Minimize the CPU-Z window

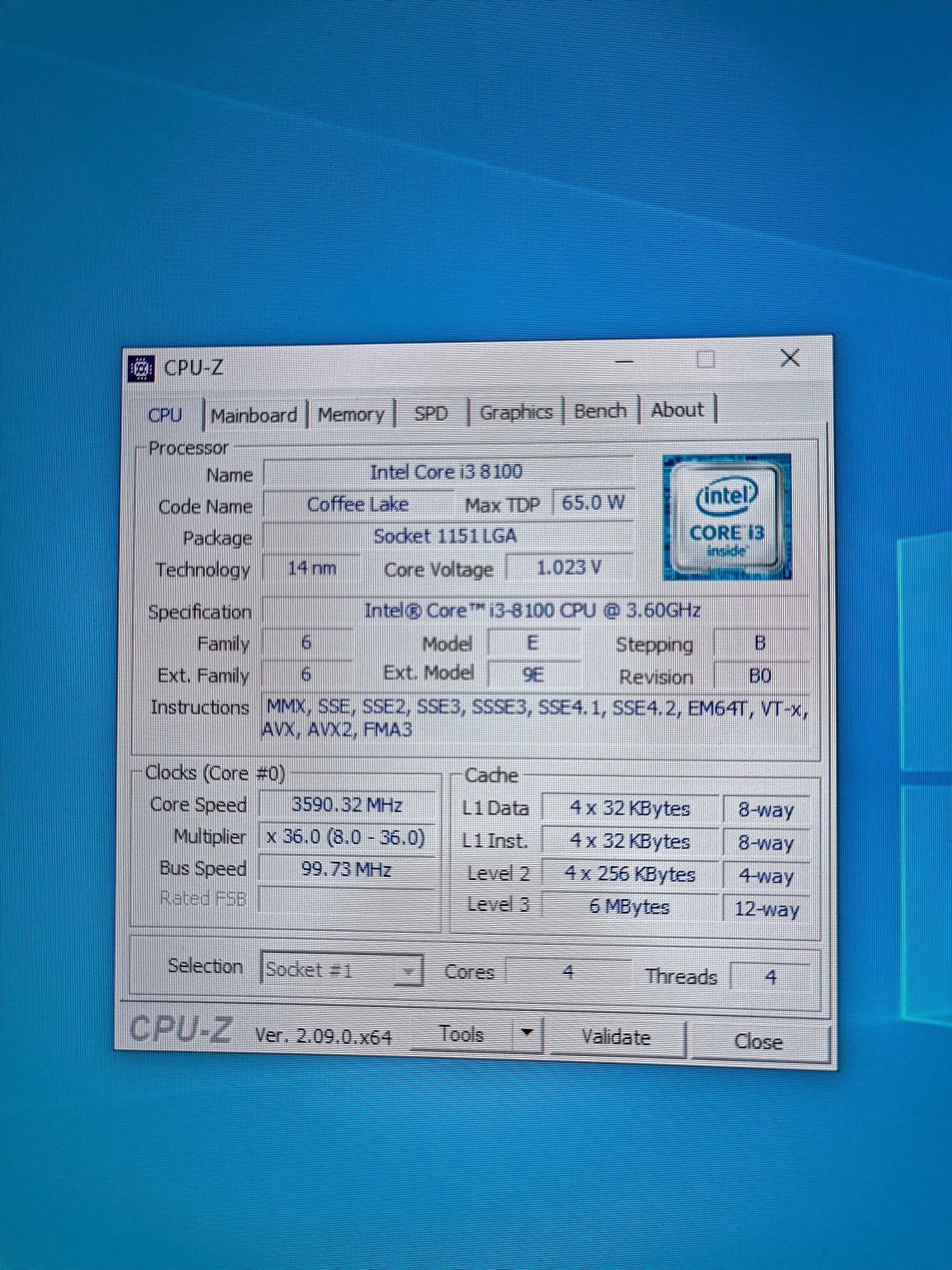tap(625, 361)
